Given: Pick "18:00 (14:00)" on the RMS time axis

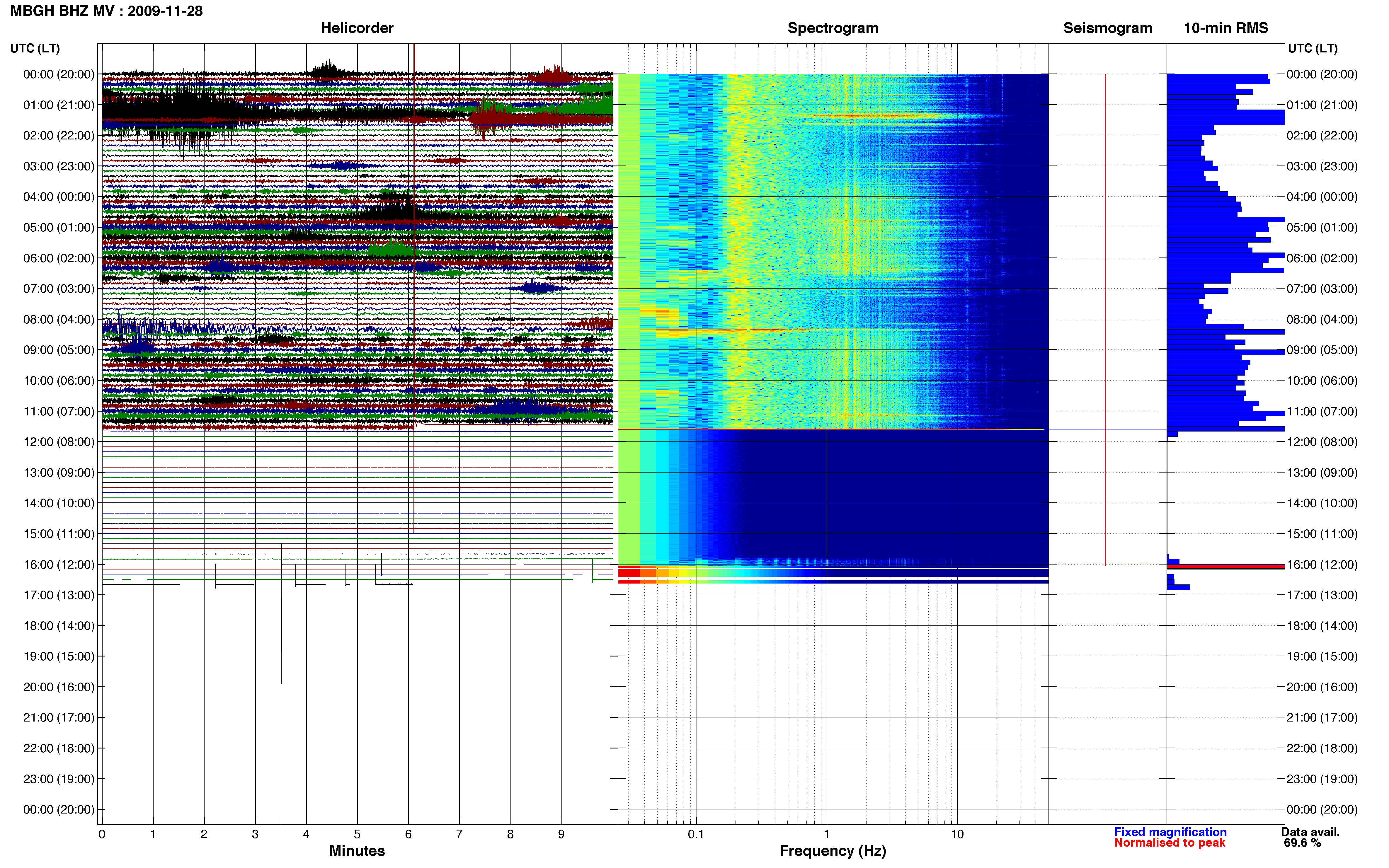Looking at the screenshot, I should click(1322, 626).
